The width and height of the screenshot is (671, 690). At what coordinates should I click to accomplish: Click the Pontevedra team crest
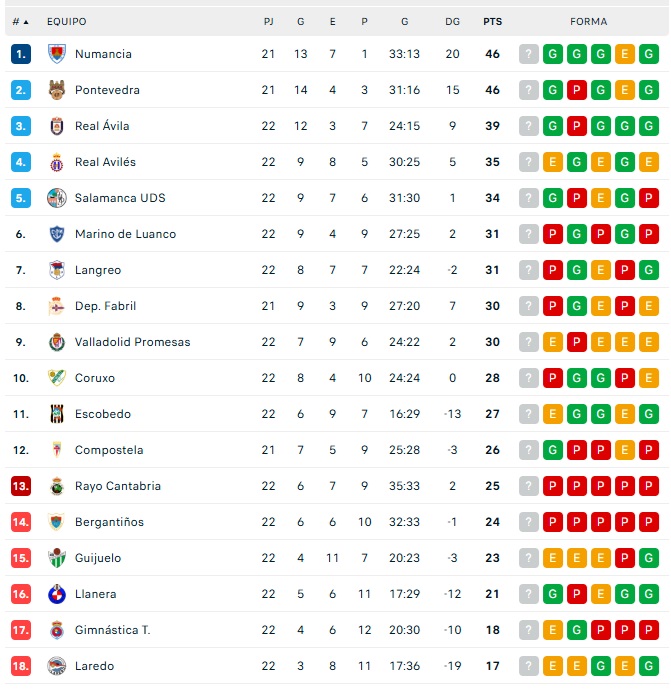[x=57, y=90]
